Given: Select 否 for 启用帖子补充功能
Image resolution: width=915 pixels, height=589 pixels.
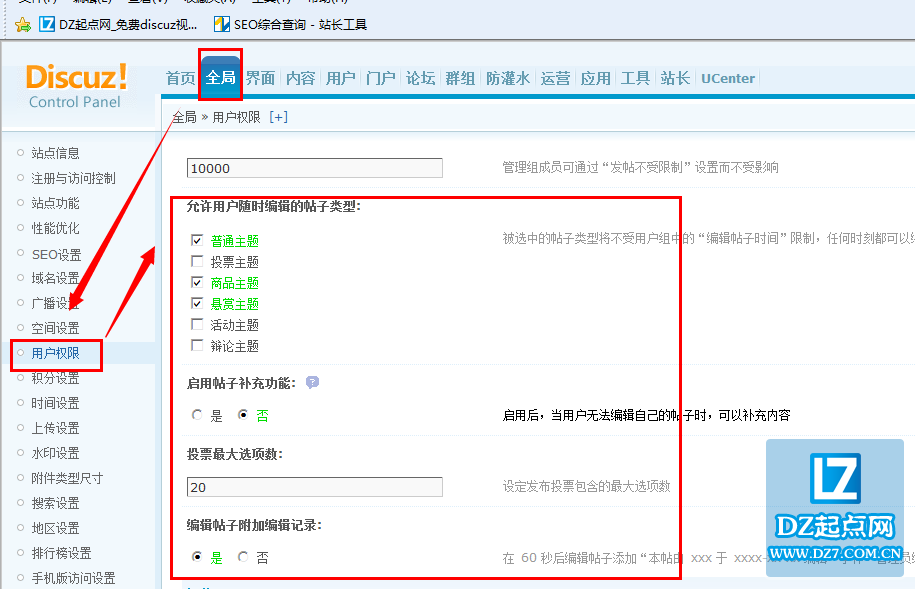Looking at the screenshot, I should (243, 415).
